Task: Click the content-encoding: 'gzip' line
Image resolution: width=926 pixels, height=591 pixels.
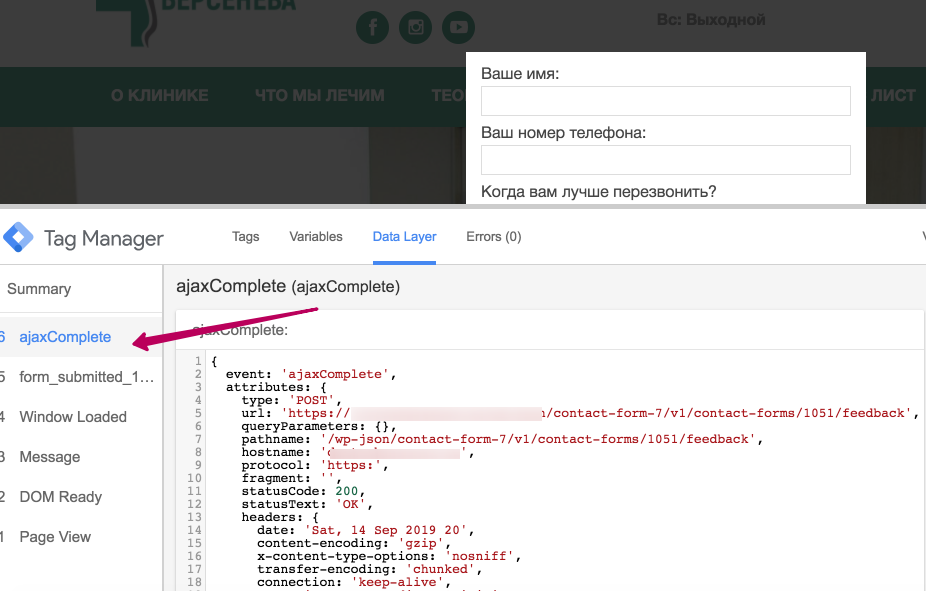Action: (354, 543)
